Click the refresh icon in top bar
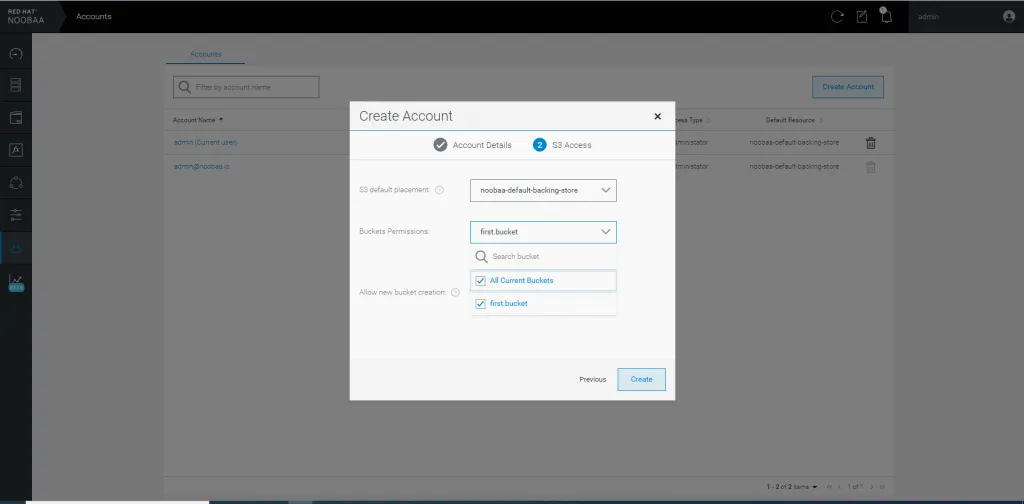This screenshot has height=504, width=1024. [837, 17]
